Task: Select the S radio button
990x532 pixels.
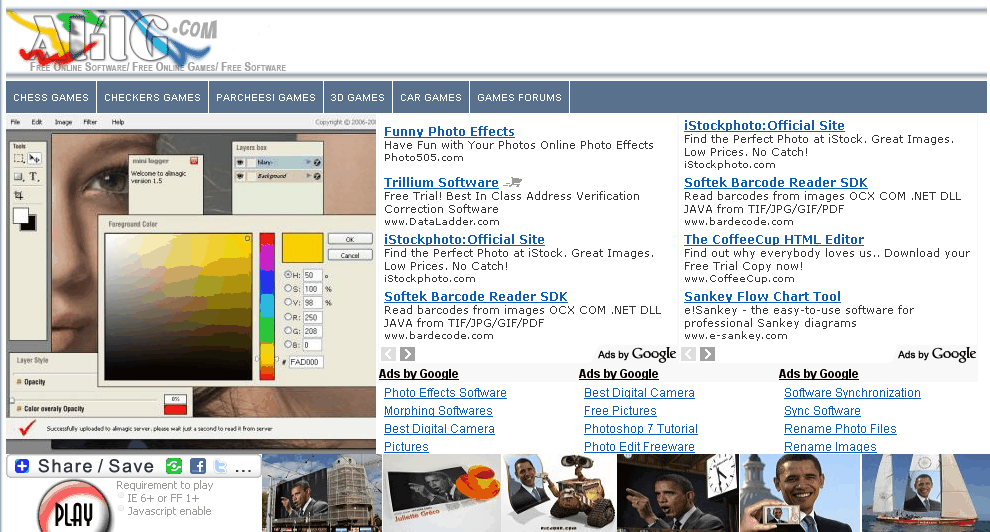Action: coord(288,288)
